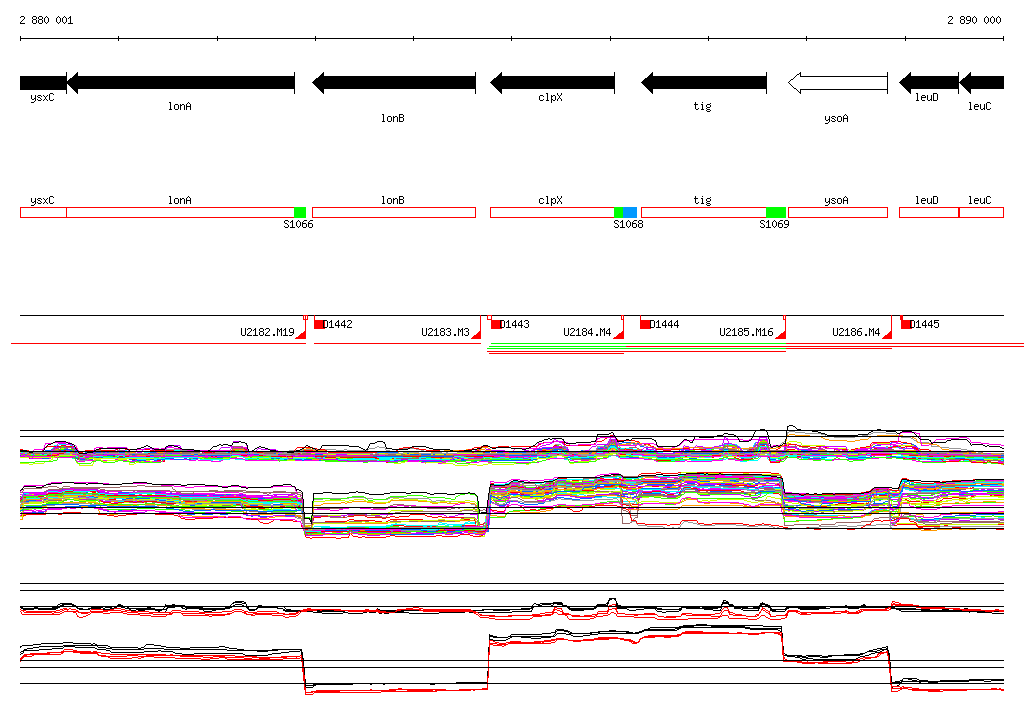The width and height of the screenshot is (1024, 714).
Task: Click the S1069 label text
Action: pos(774,225)
